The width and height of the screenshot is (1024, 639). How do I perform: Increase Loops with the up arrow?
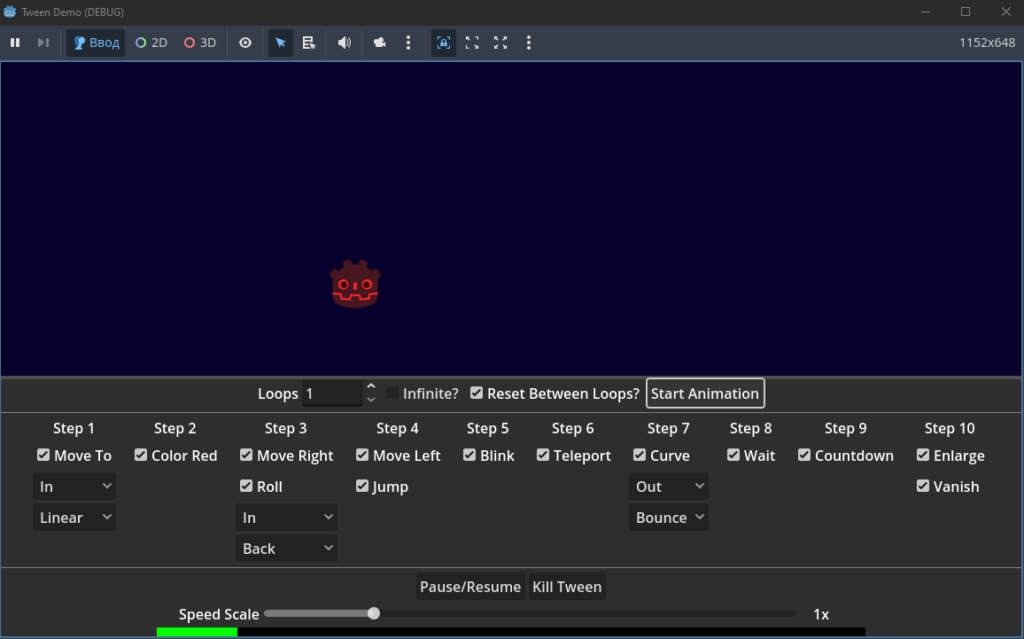point(371,387)
